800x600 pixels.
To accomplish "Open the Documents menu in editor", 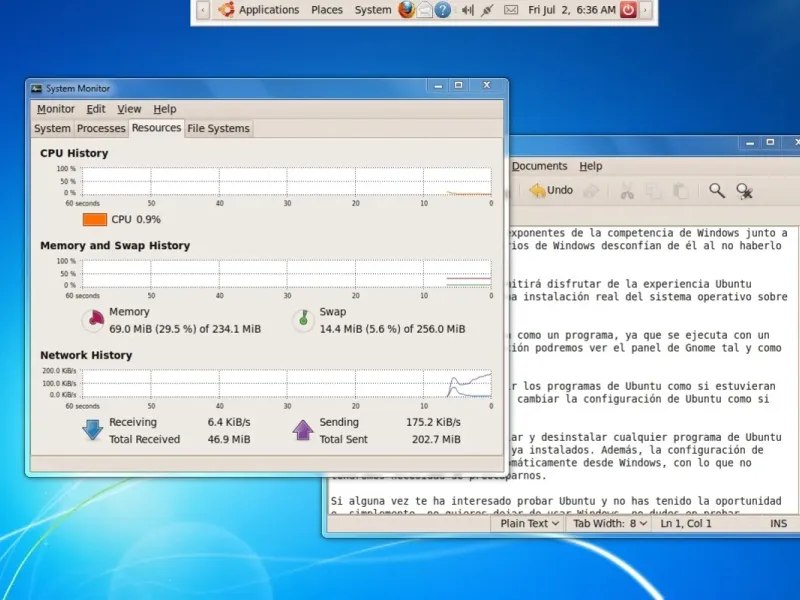I will click(x=539, y=166).
